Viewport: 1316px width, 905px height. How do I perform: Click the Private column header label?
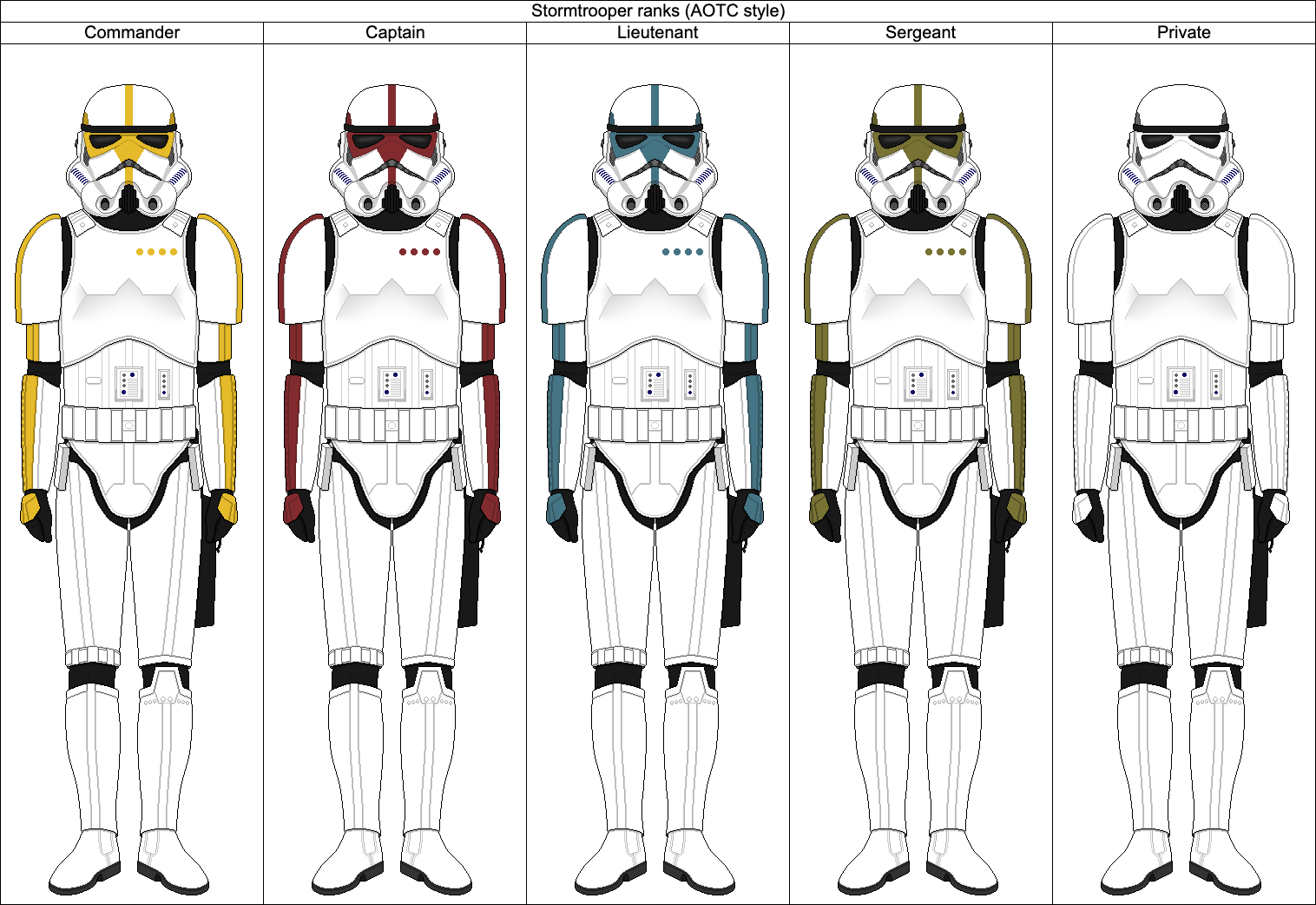pos(1183,33)
